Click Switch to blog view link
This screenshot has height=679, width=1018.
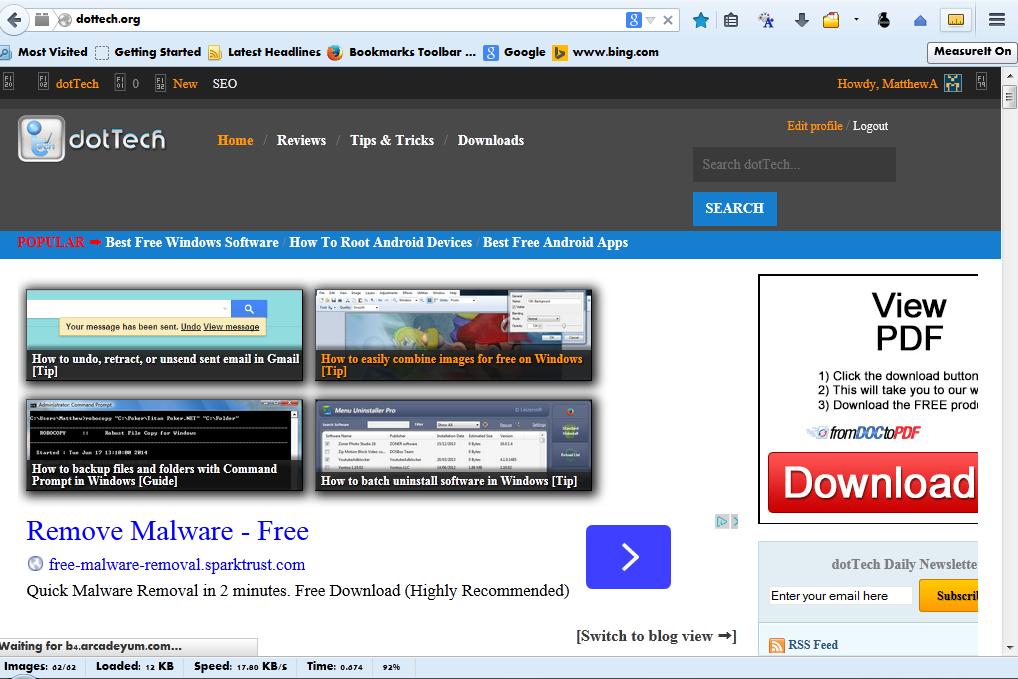point(656,636)
